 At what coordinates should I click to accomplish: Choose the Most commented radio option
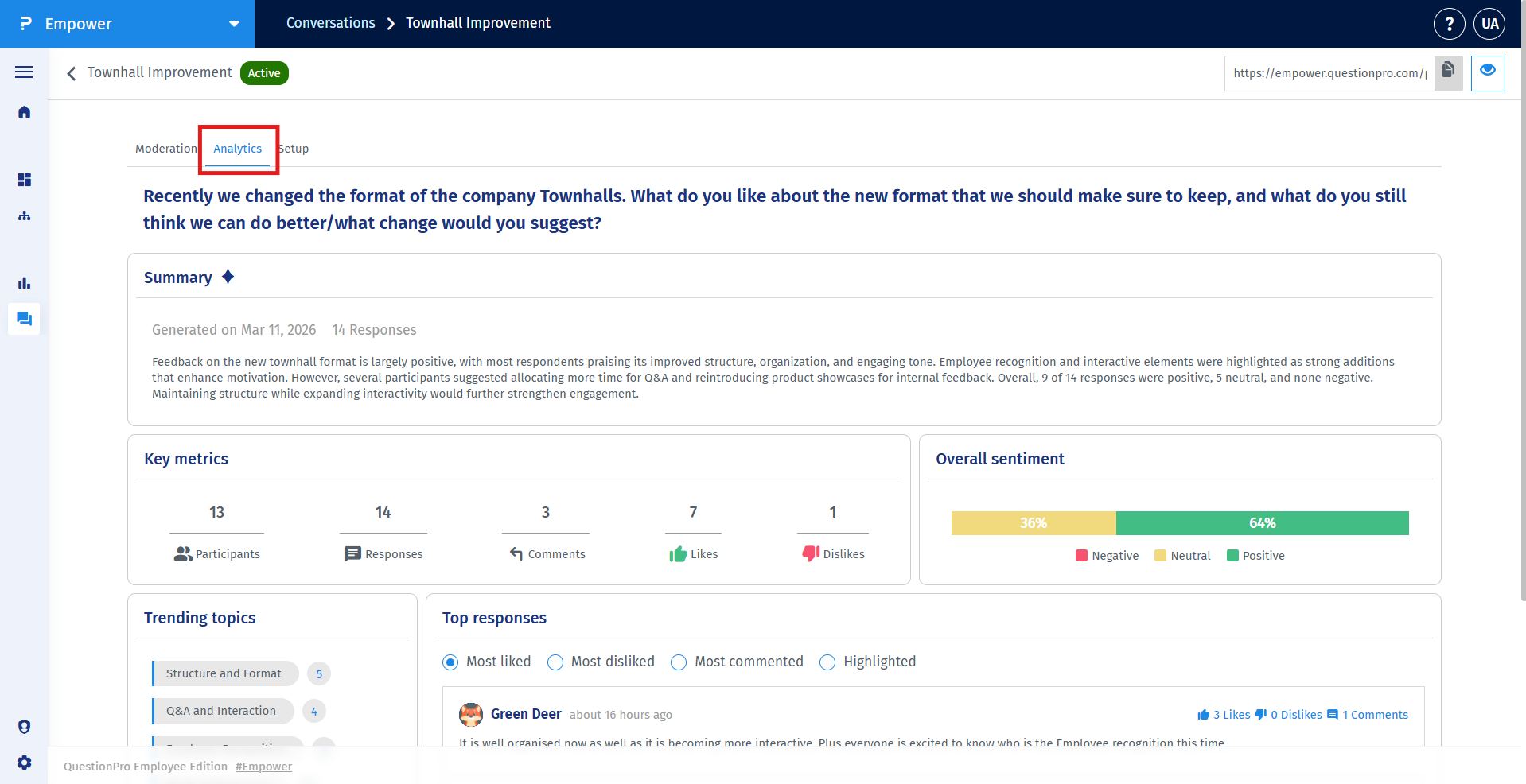[678, 662]
